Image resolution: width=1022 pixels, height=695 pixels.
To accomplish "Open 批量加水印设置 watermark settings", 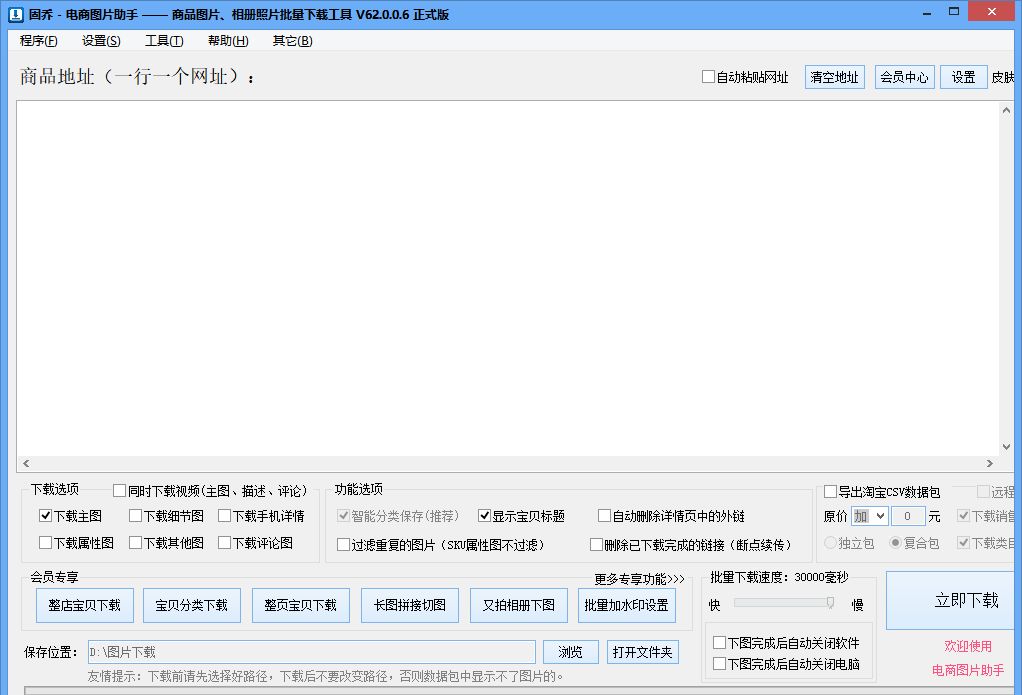I will pyautogui.click(x=627, y=605).
